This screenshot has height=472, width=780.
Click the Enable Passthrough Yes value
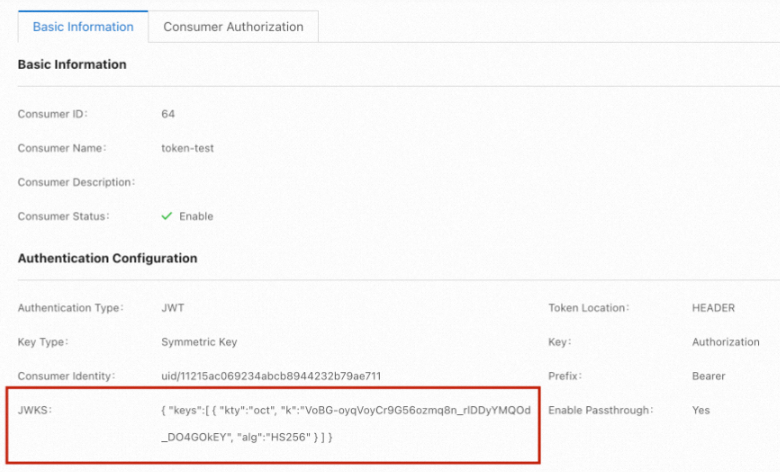pos(700,410)
